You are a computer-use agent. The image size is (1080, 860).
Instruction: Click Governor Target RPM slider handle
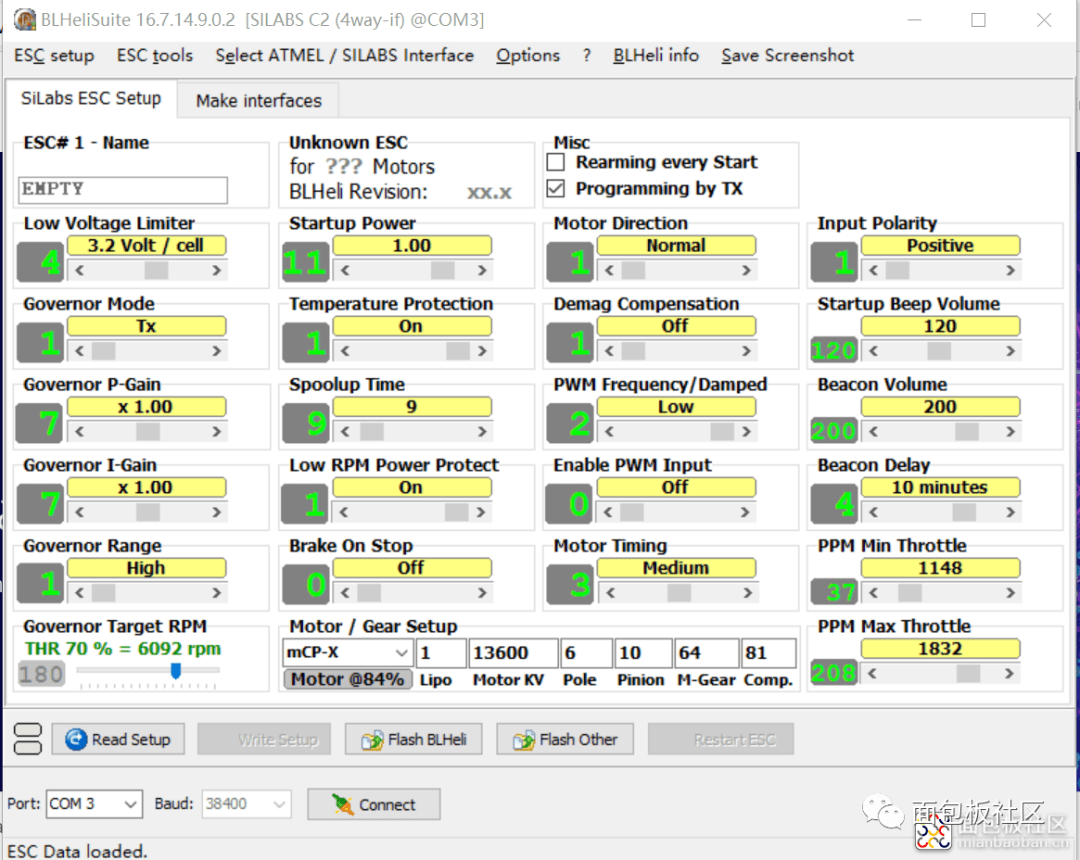coord(176,670)
